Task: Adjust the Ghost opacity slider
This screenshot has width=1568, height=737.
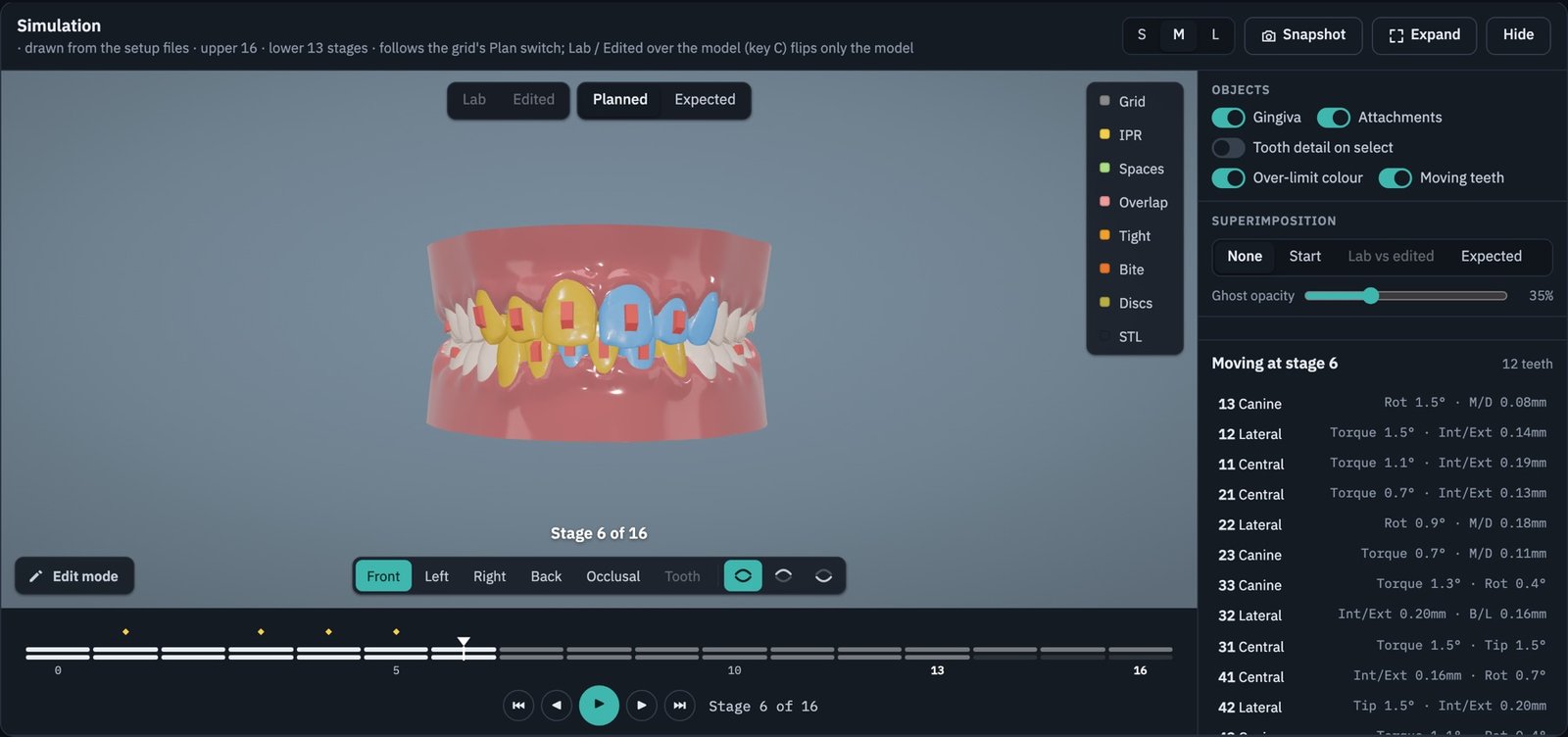Action: (x=1405, y=296)
